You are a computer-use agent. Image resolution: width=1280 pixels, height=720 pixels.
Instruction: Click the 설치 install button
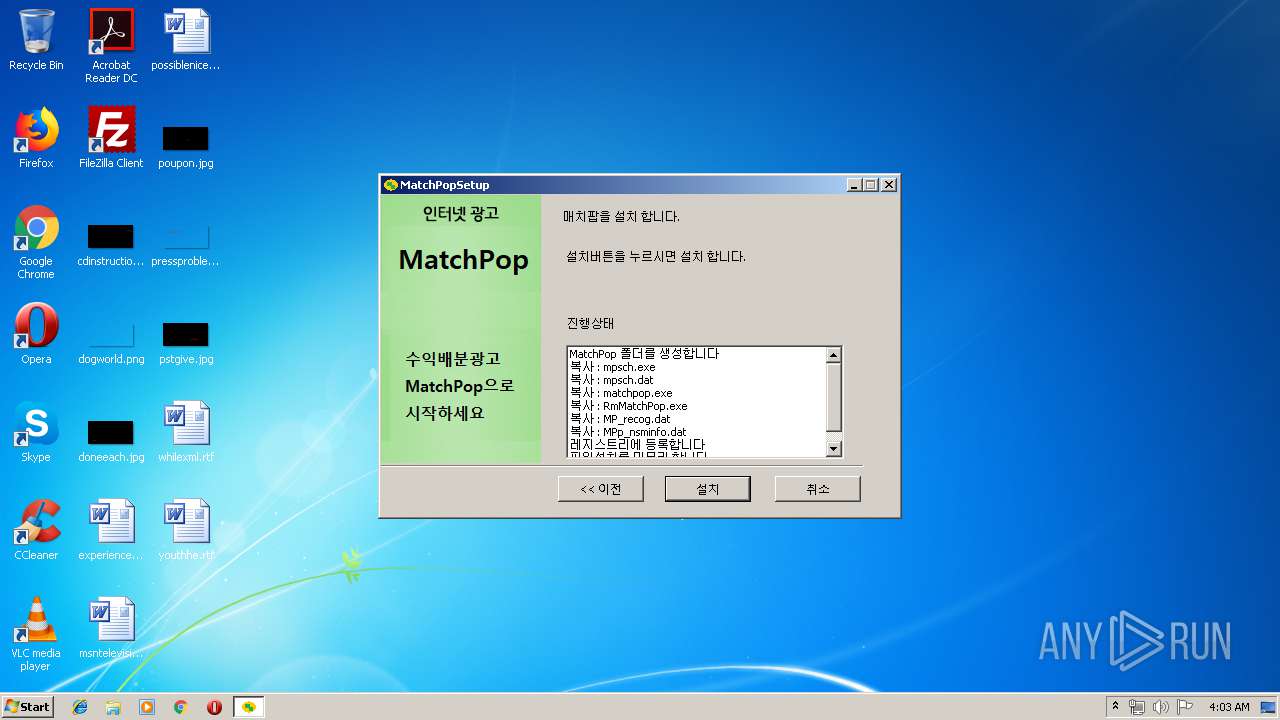point(708,489)
